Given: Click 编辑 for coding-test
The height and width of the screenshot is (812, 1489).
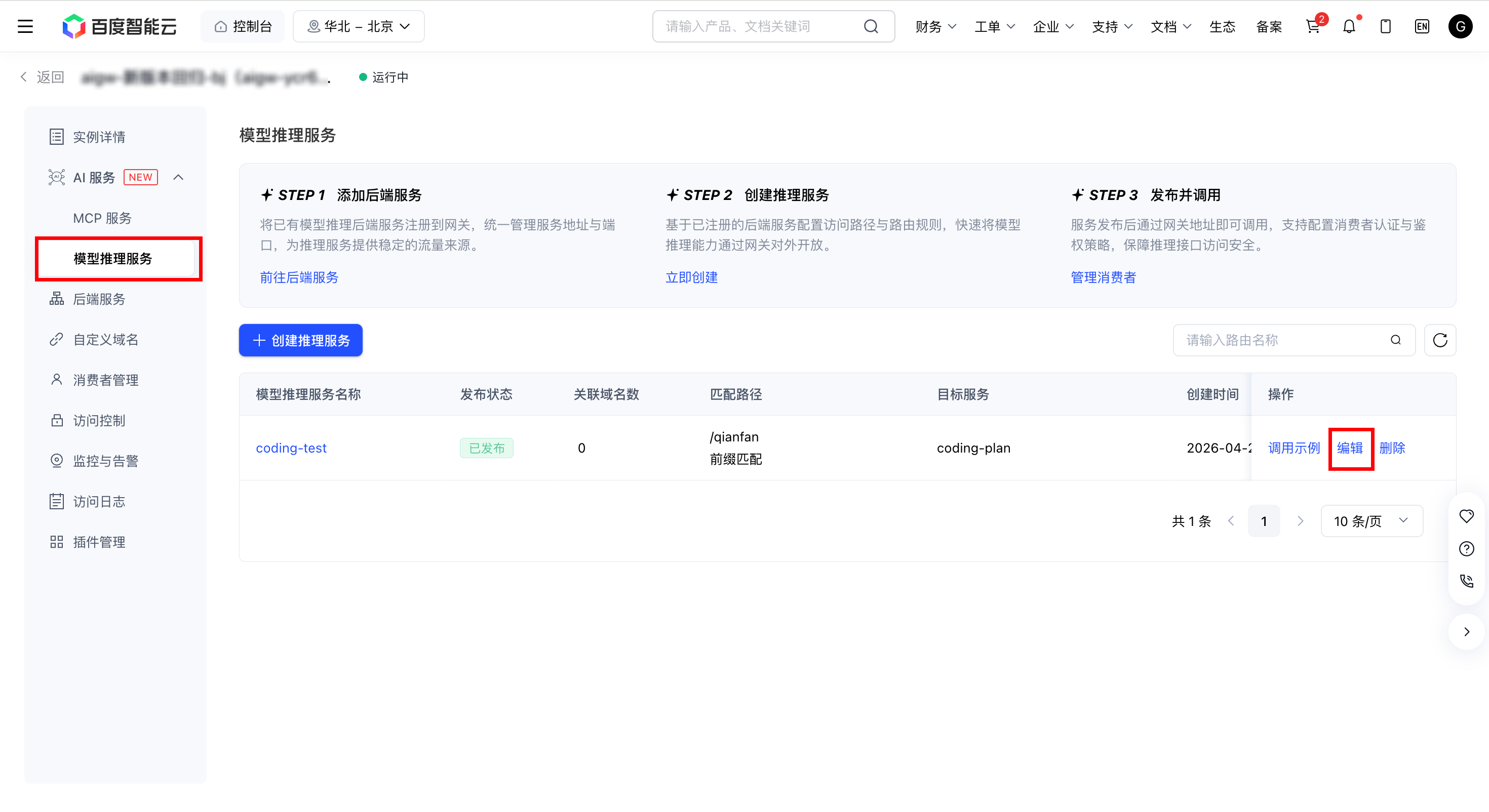Looking at the screenshot, I should [x=1350, y=448].
